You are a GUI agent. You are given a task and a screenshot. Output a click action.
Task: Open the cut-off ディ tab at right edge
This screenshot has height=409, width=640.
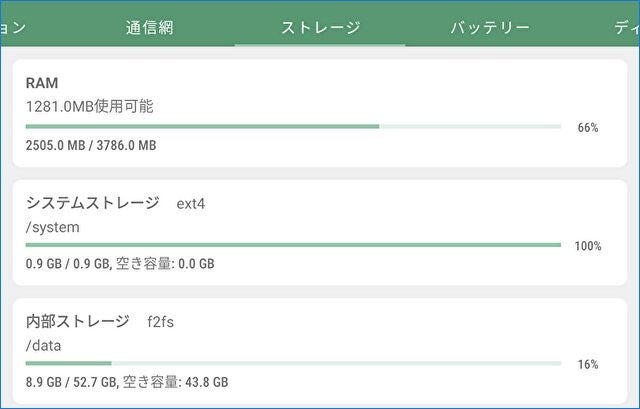point(626,27)
